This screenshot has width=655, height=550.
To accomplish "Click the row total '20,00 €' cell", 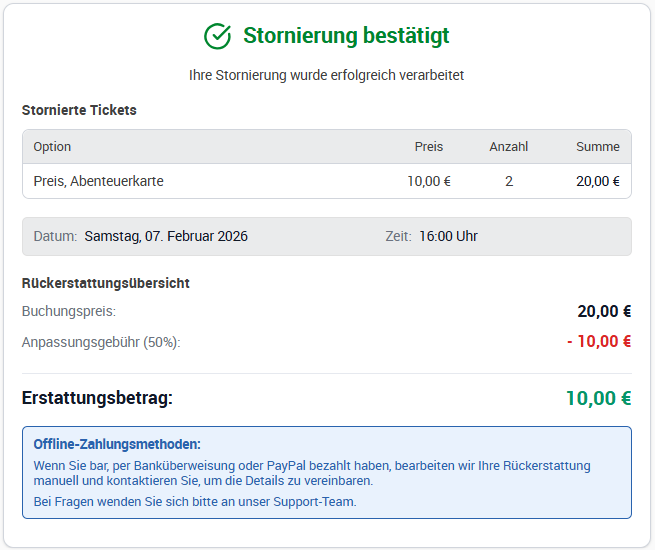I will click(x=598, y=181).
